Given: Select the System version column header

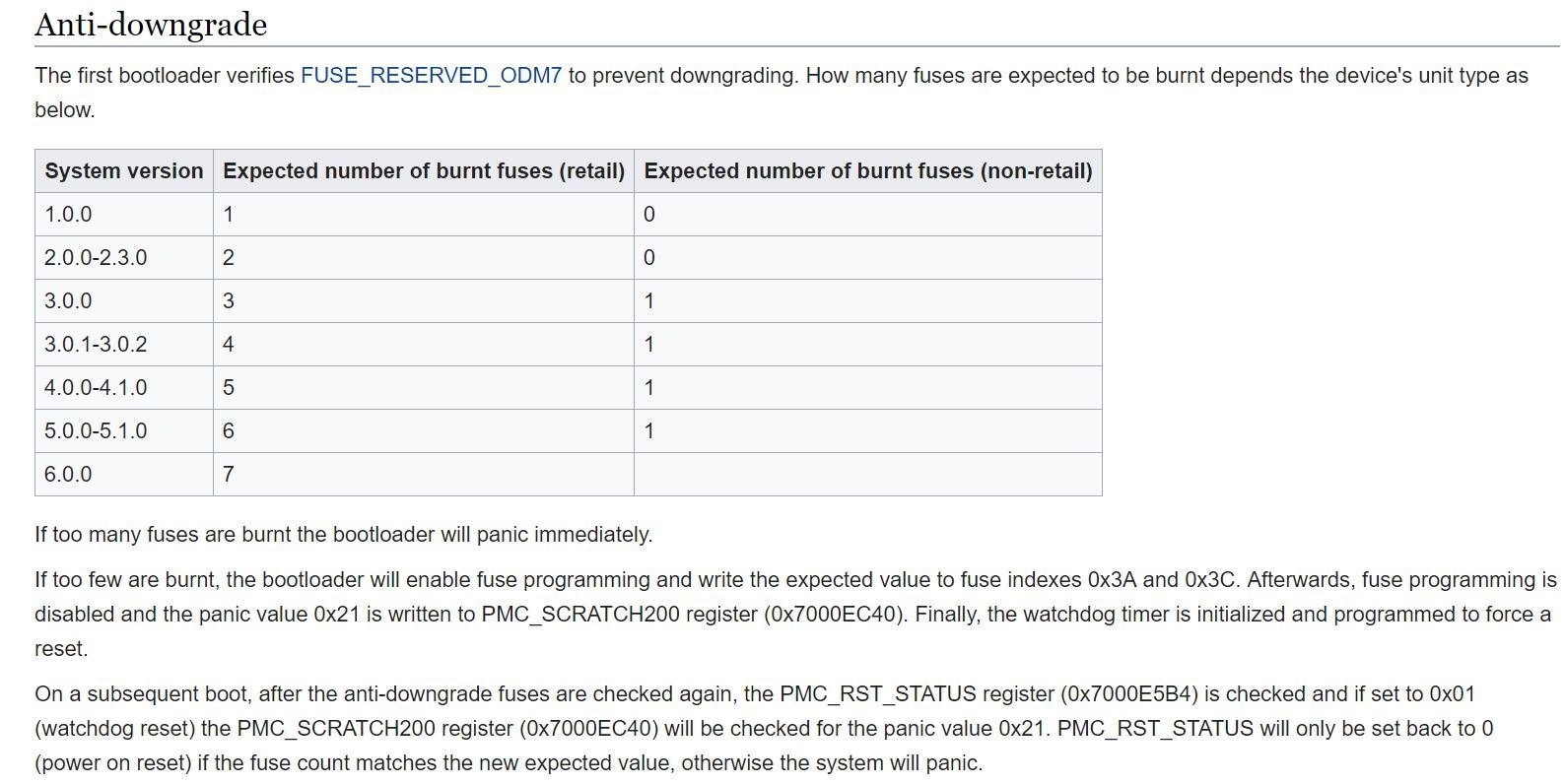Looking at the screenshot, I should point(124,171).
